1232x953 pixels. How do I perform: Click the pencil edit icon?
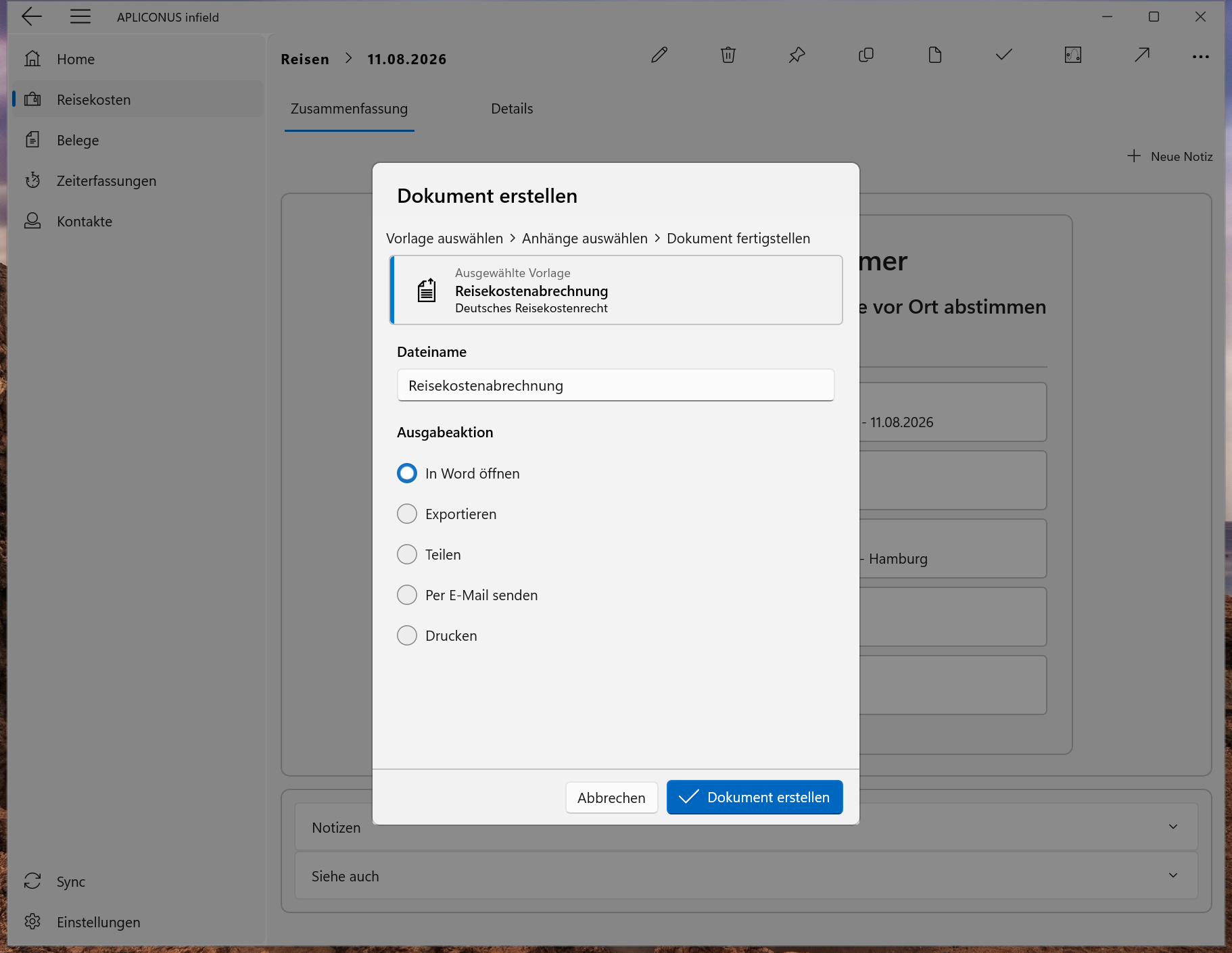[x=659, y=55]
